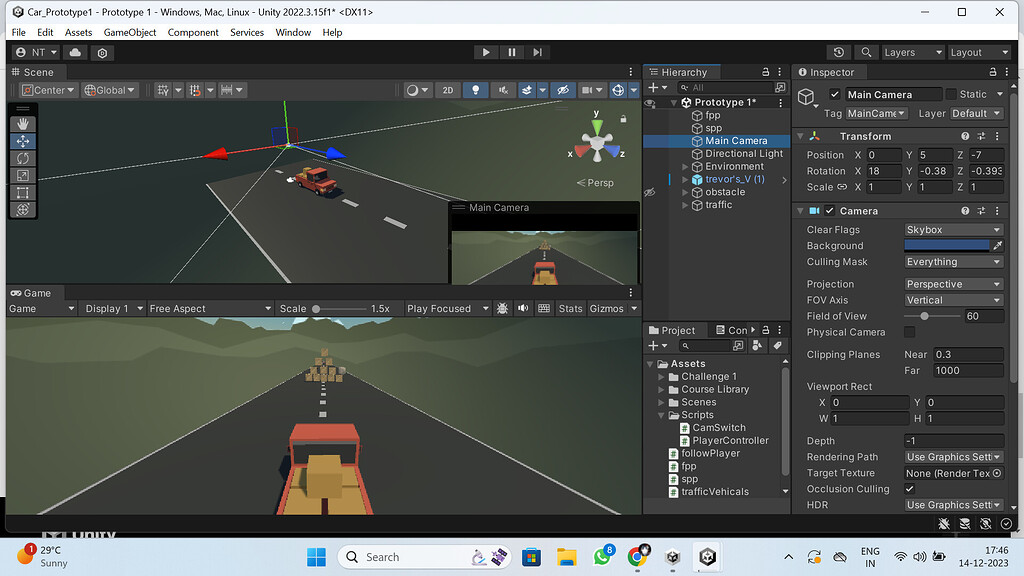
Task: Select the Rect transform tool
Action: pos(22,192)
